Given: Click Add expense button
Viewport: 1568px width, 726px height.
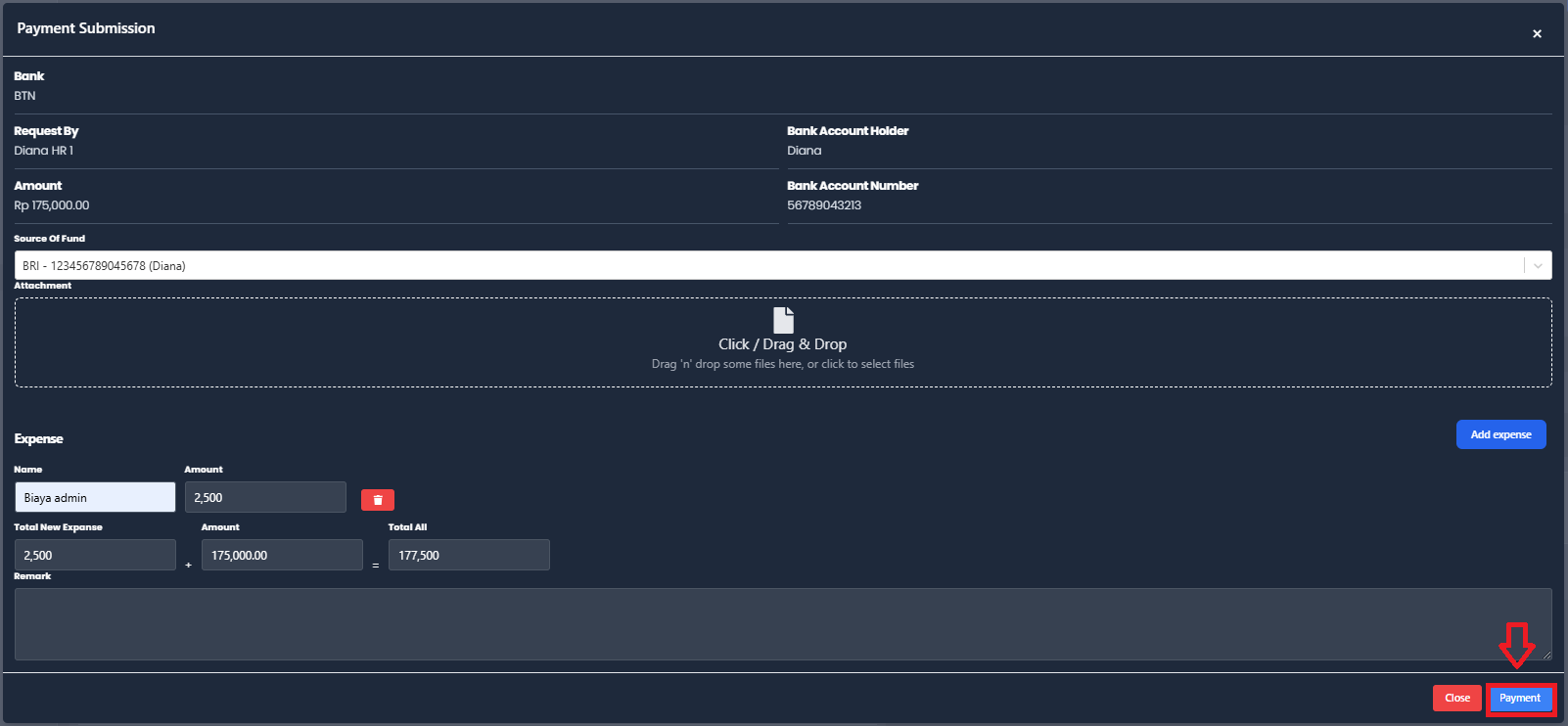Looking at the screenshot, I should 1500,434.
